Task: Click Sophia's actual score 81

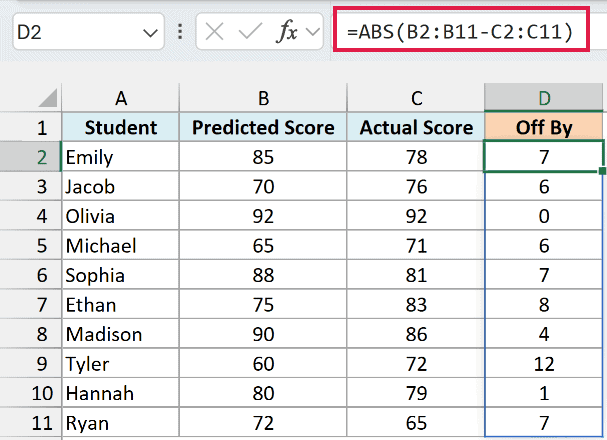Action: (416, 275)
